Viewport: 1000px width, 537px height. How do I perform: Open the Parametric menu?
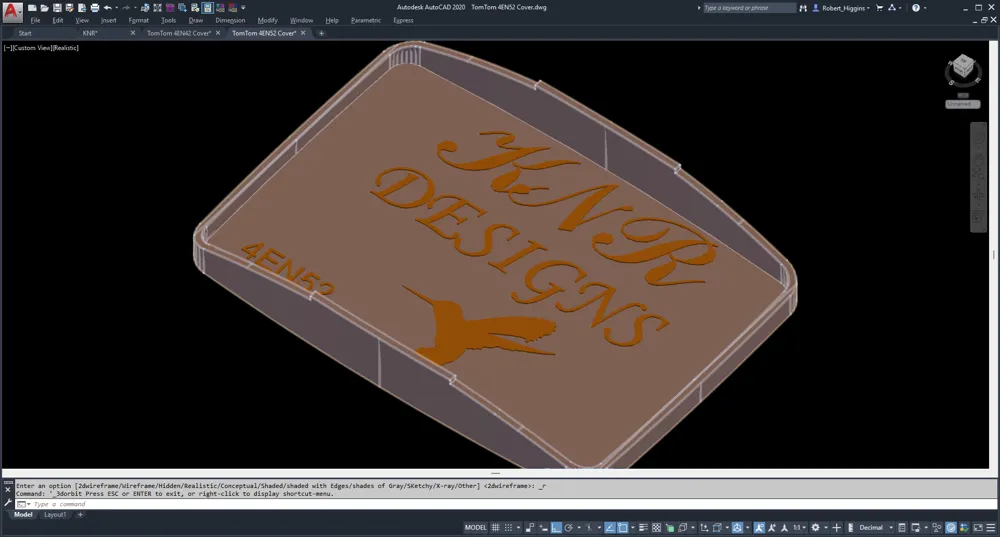[x=366, y=20]
